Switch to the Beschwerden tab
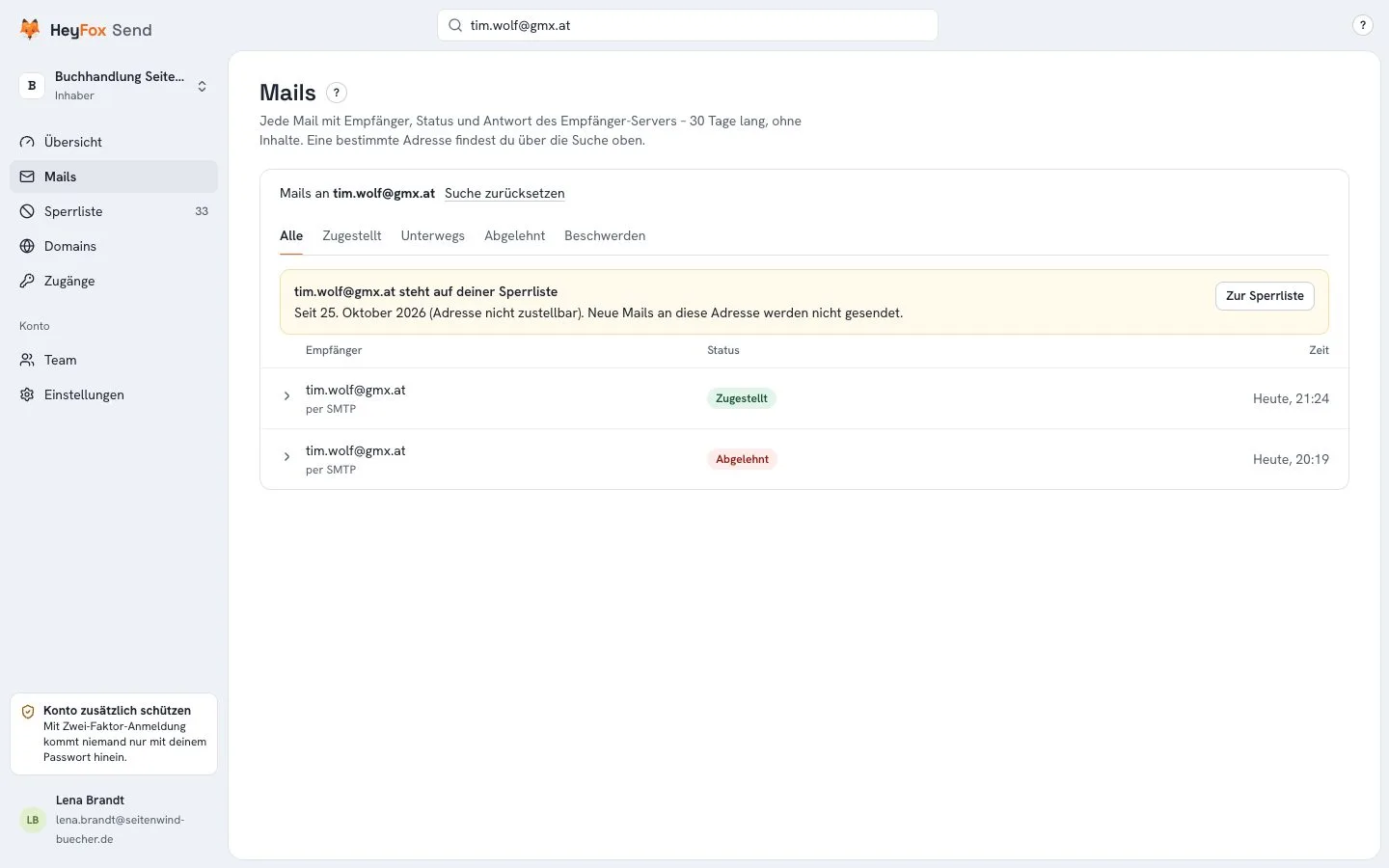 tap(605, 235)
